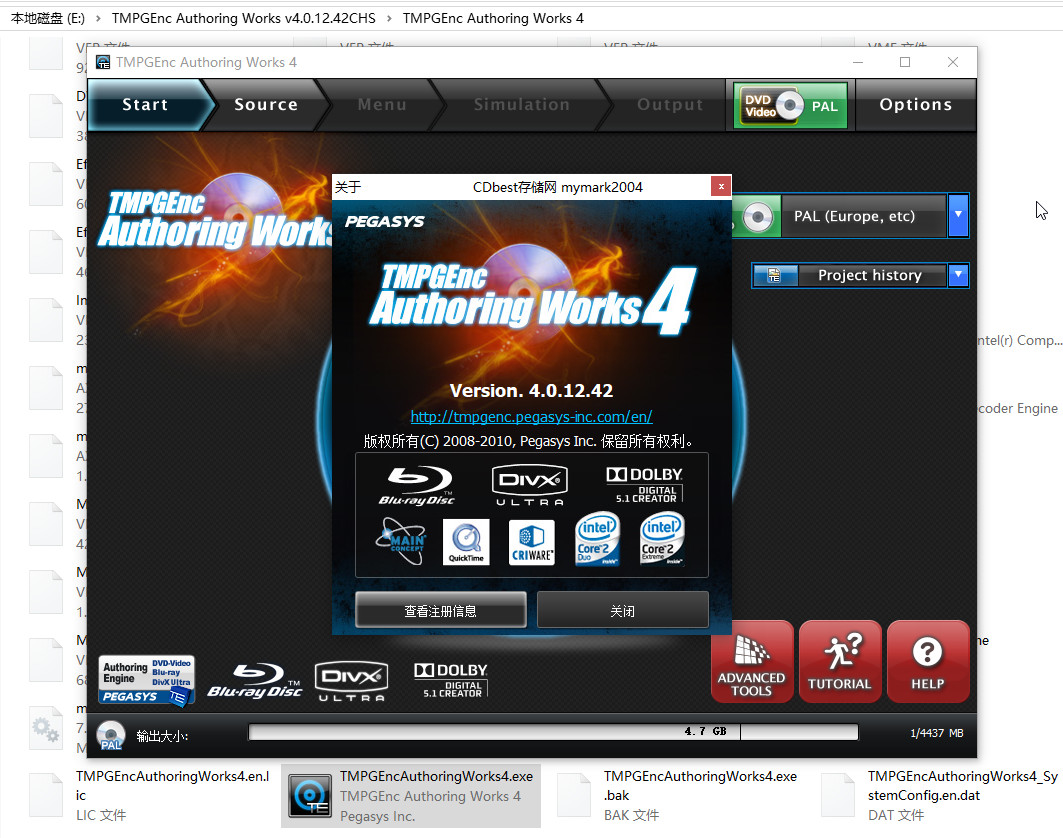Viewport: 1063px width, 838px height.
Task: Click the Blu-ray Disc logo in About dialog
Action: pos(416,485)
